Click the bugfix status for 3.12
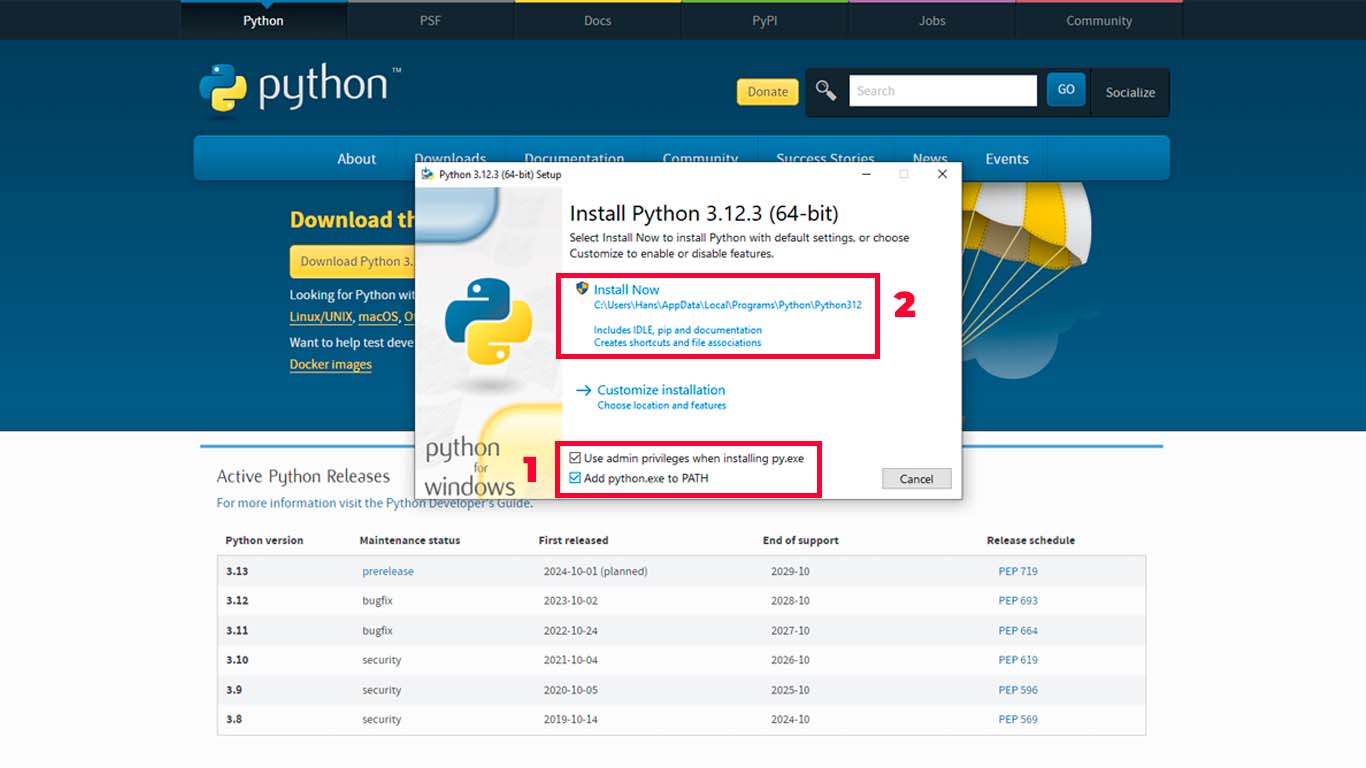This screenshot has width=1366, height=768. coord(377,601)
